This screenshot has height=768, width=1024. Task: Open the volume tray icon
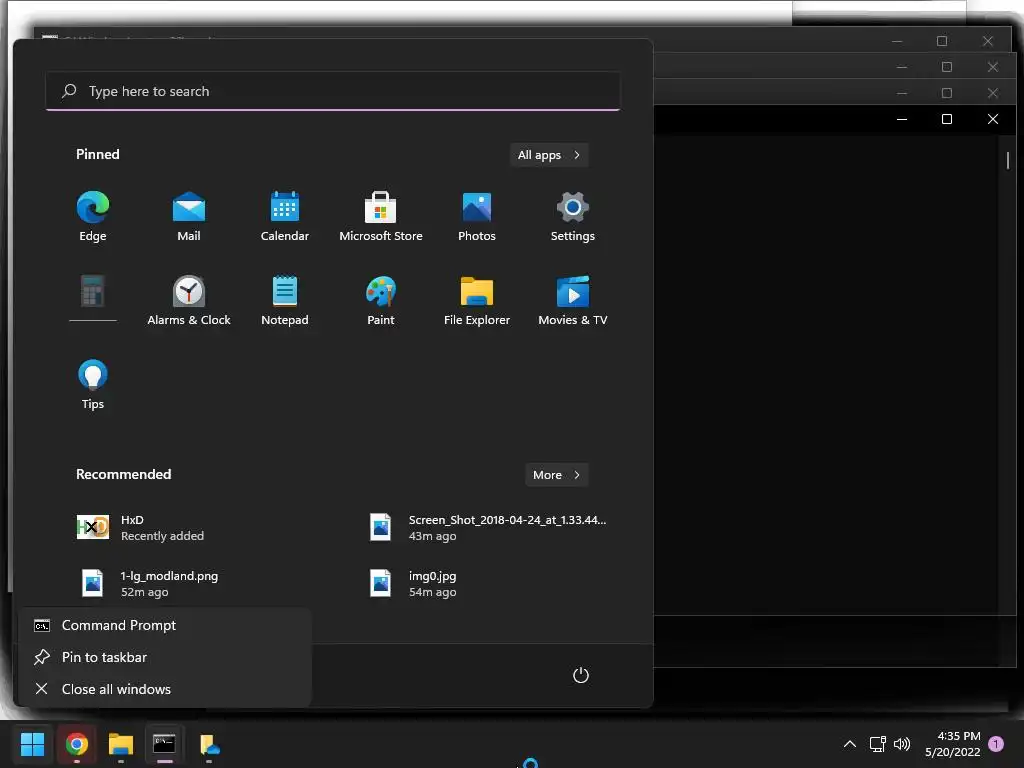point(902,744)
